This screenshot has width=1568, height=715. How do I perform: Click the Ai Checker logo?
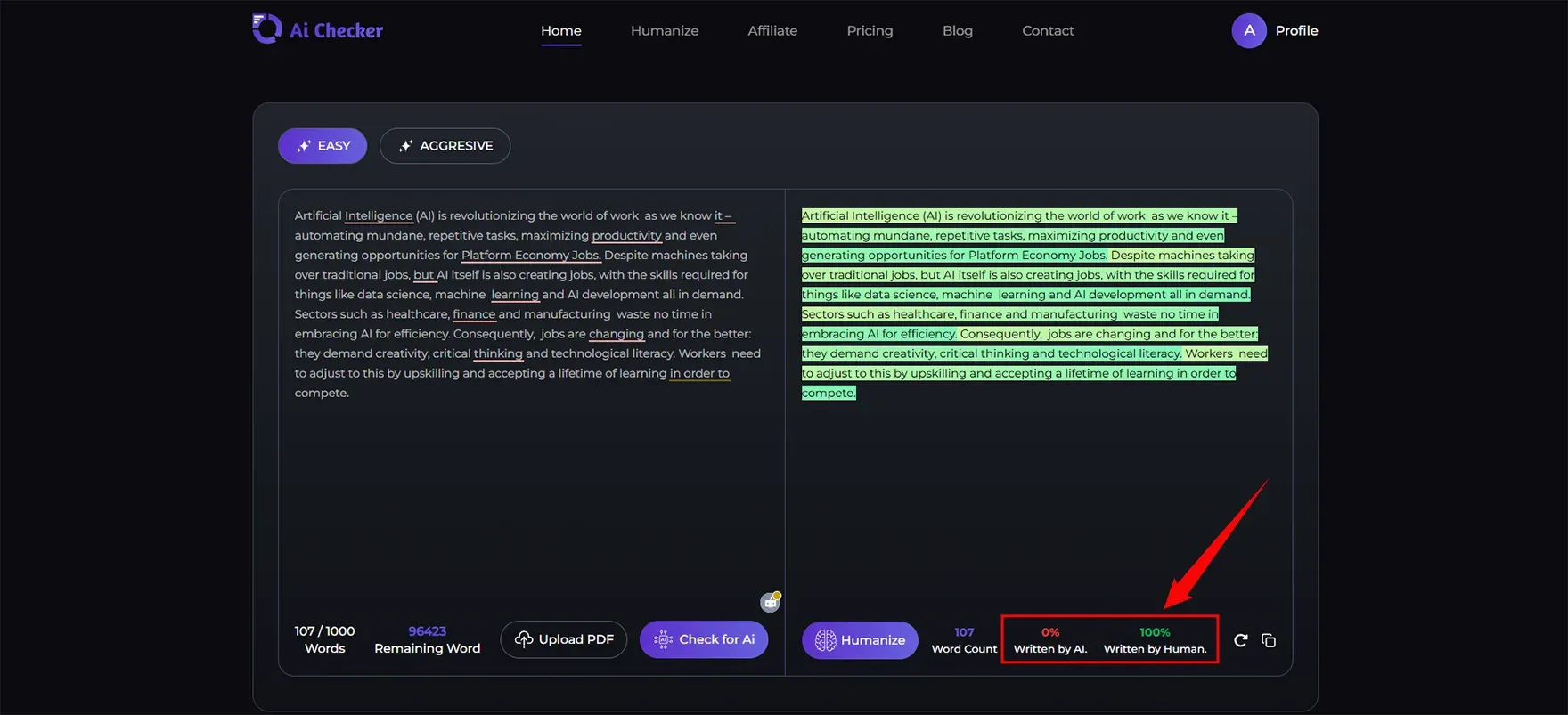(318, 29)
